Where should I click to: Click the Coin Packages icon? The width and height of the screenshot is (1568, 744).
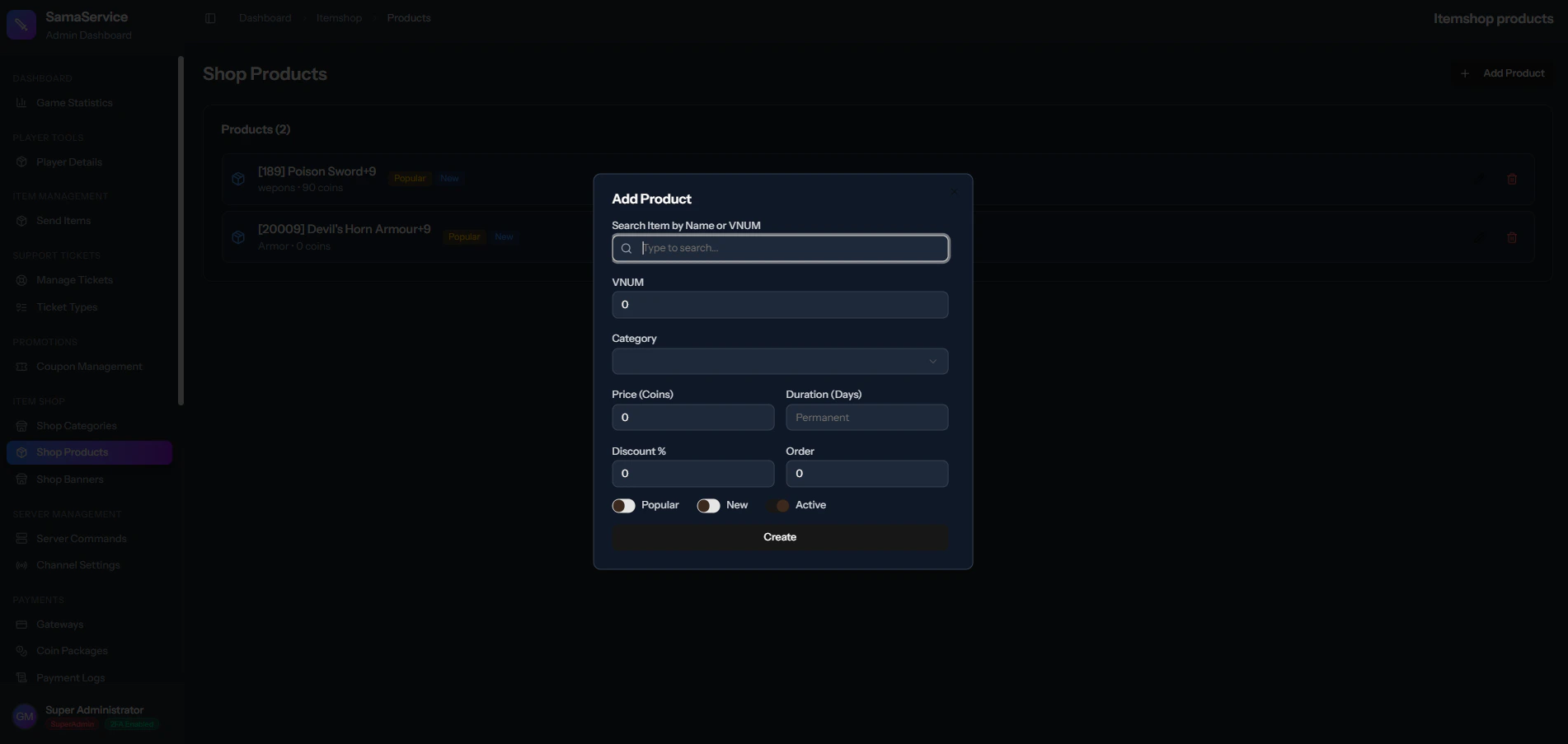pyautogui.click(x=21, y=651)
